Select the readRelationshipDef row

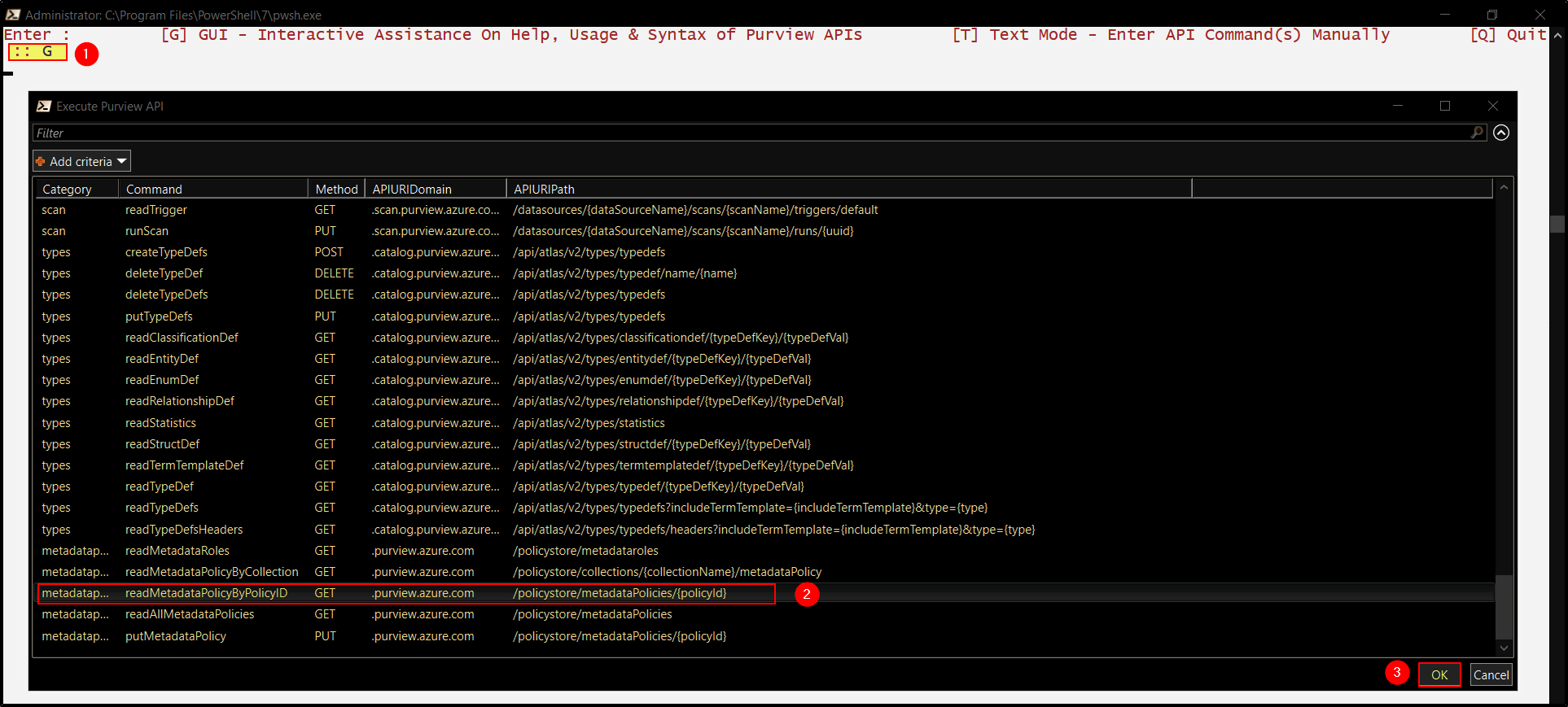tap(765, 401)
